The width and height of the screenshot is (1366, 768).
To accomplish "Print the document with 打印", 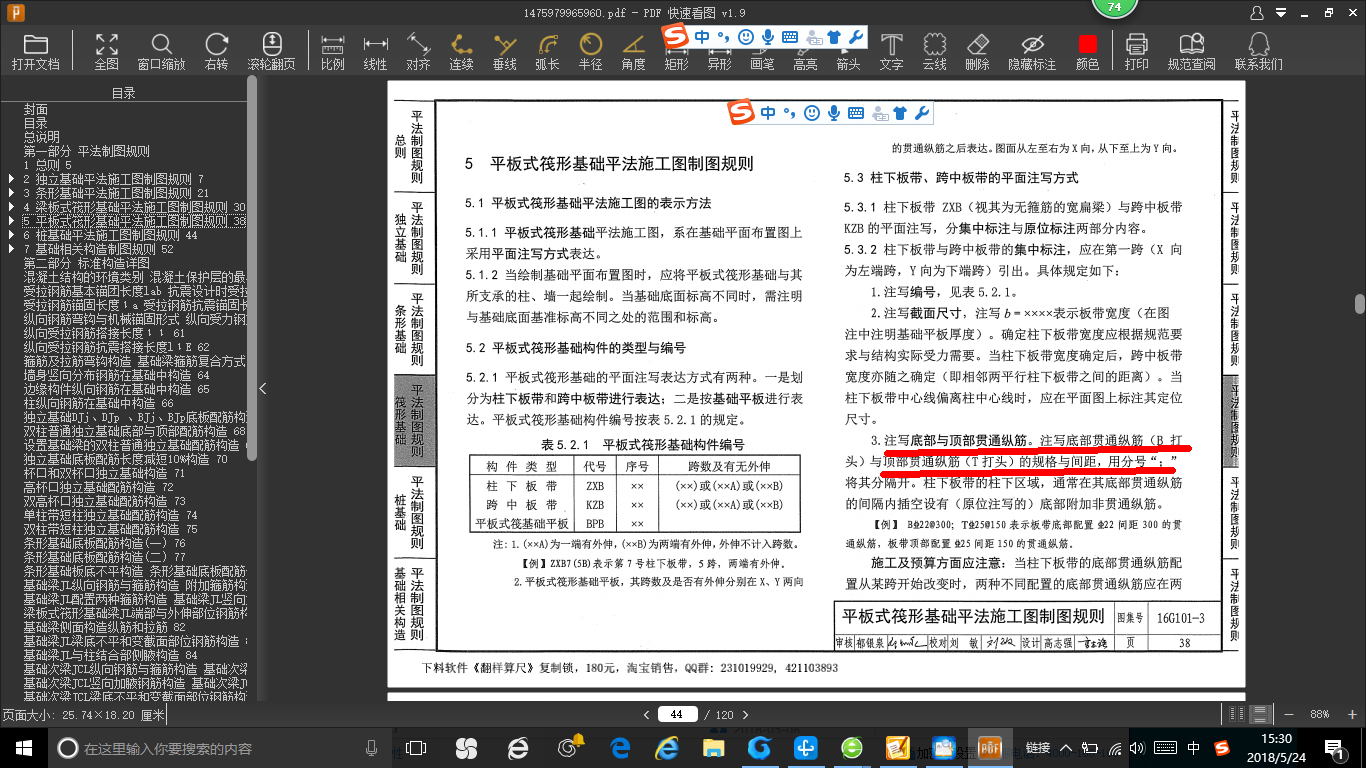I will point(1136,51).
